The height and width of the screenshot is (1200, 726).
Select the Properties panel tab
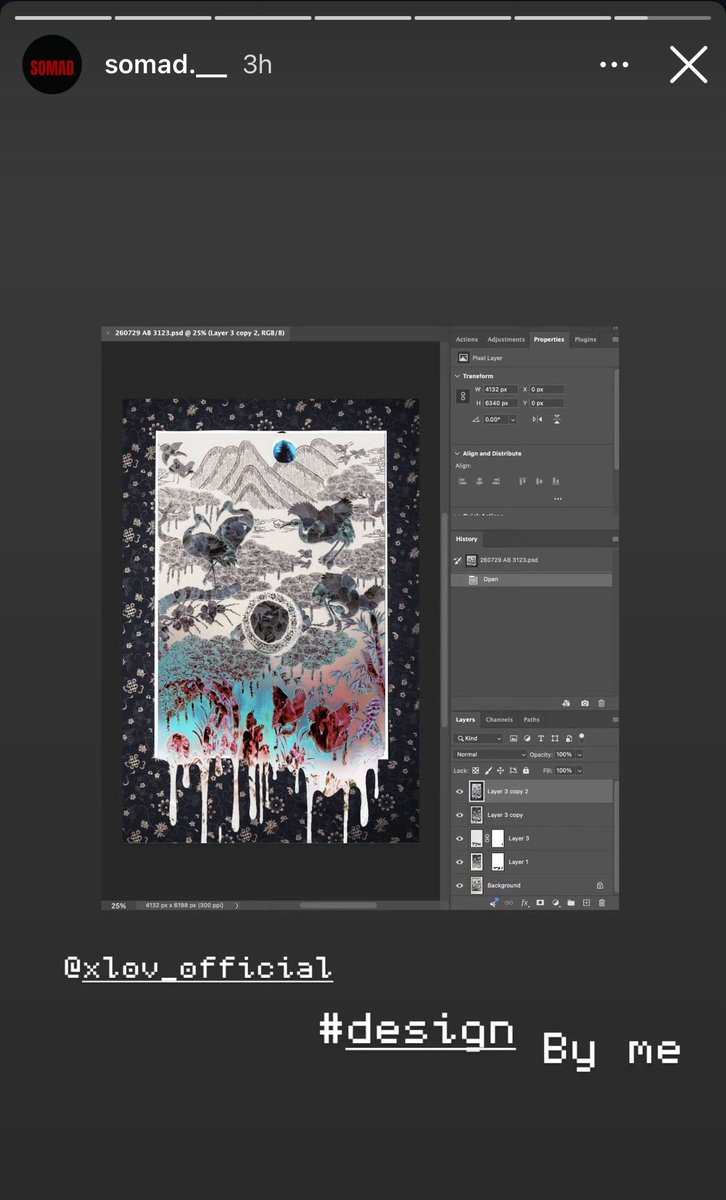pos(549,339)
